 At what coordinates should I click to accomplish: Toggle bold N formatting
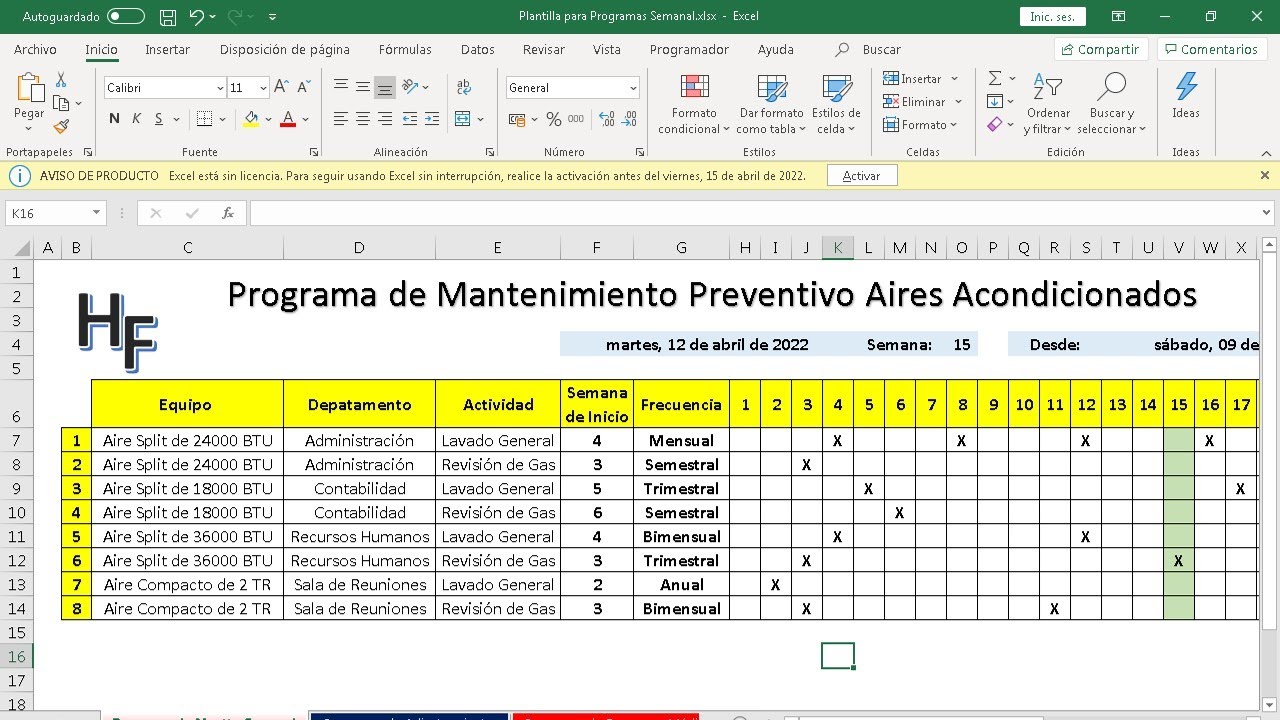point(114,119)
